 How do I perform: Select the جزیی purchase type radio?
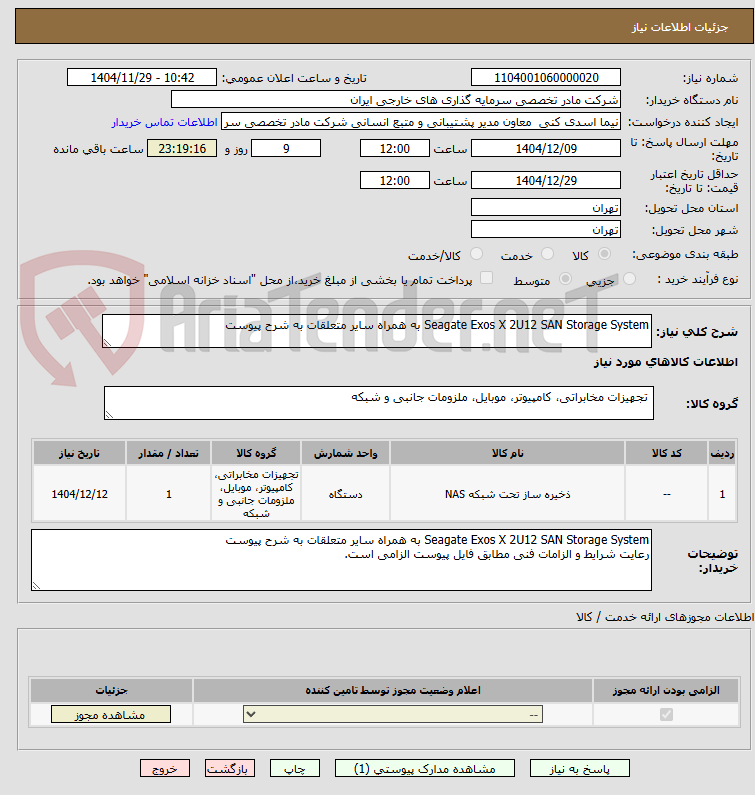[629, 279]
